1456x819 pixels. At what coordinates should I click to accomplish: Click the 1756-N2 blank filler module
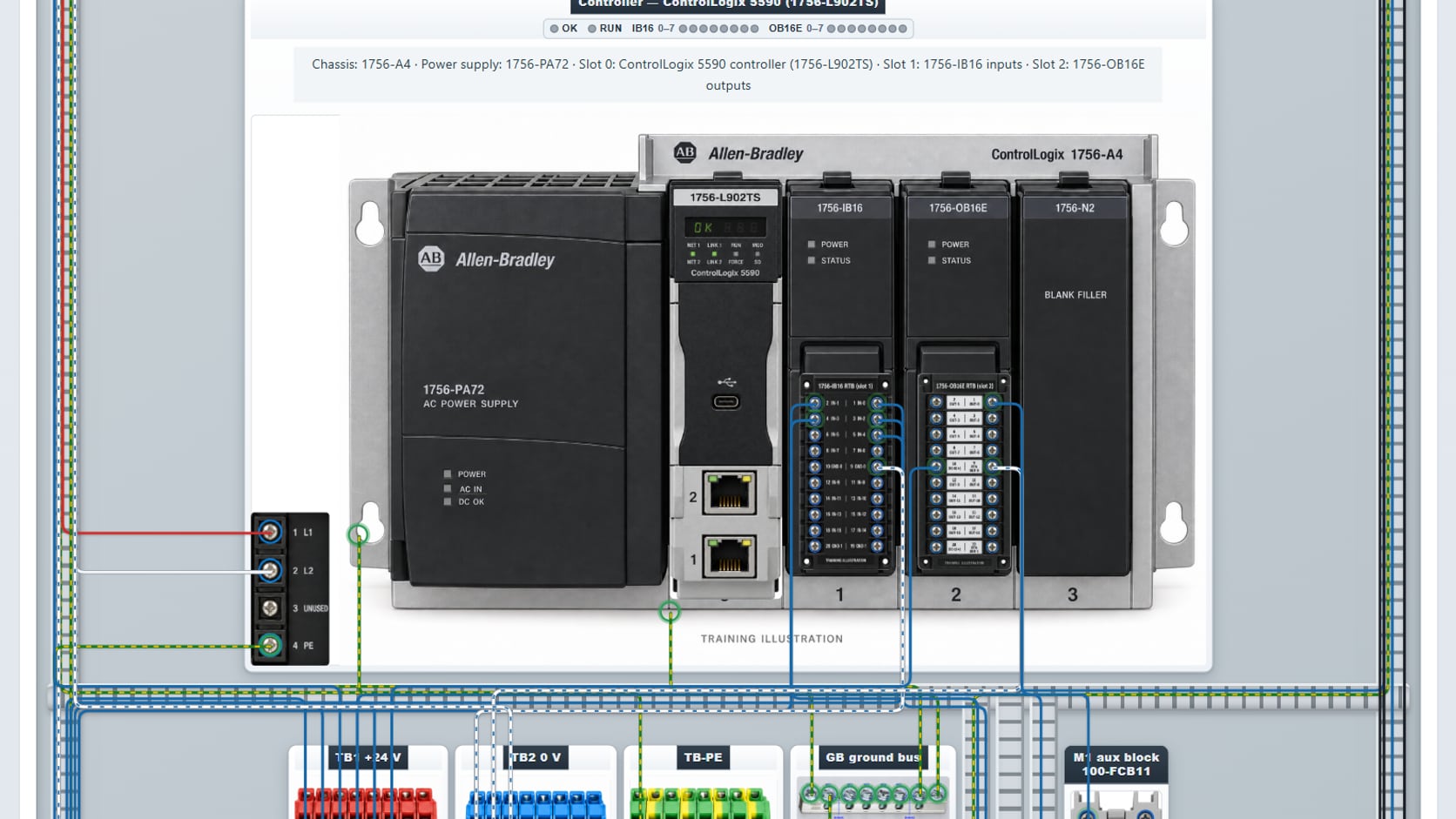coord(1075,379)
